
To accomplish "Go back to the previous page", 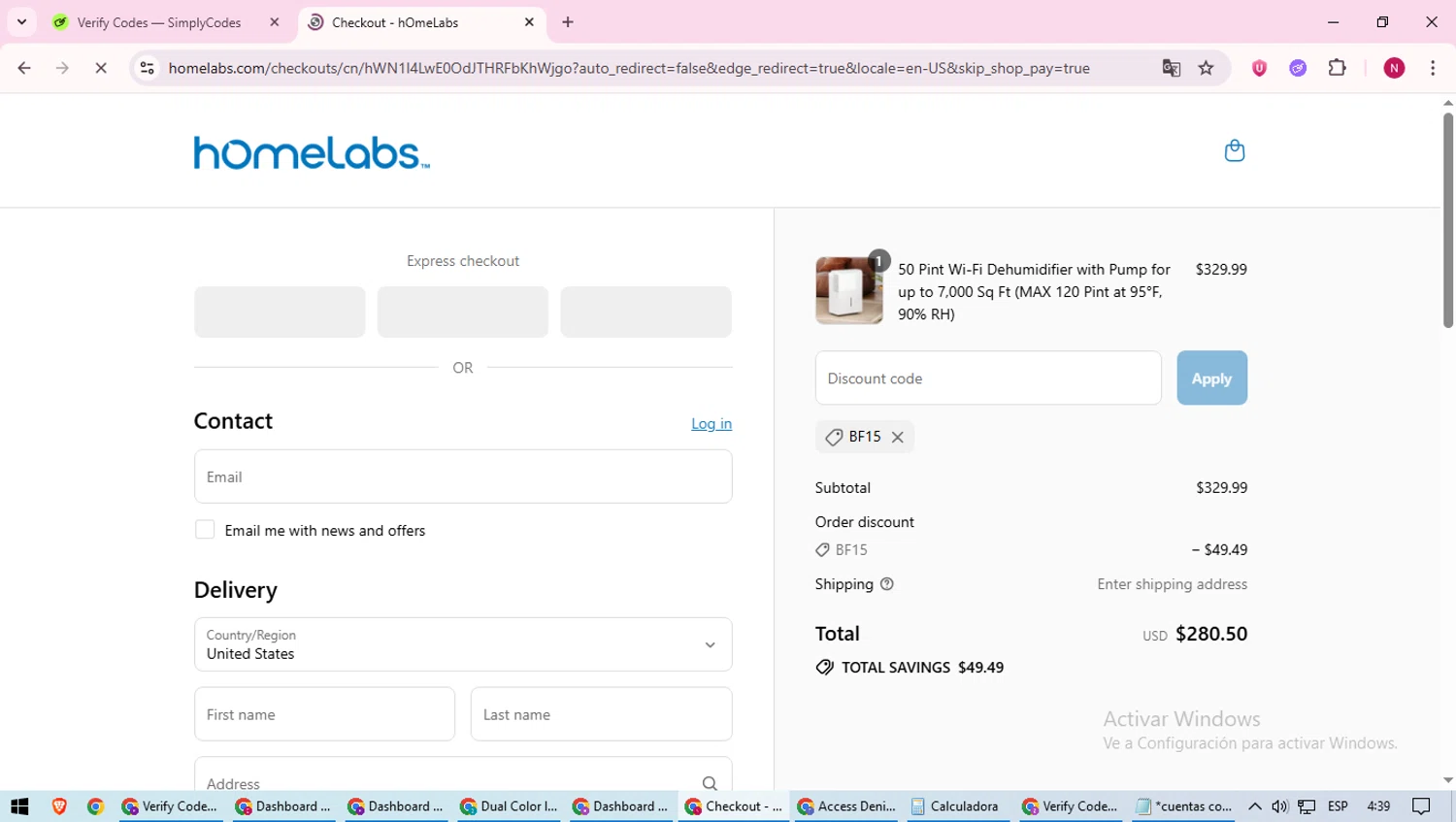I will (x=24, y=68).
